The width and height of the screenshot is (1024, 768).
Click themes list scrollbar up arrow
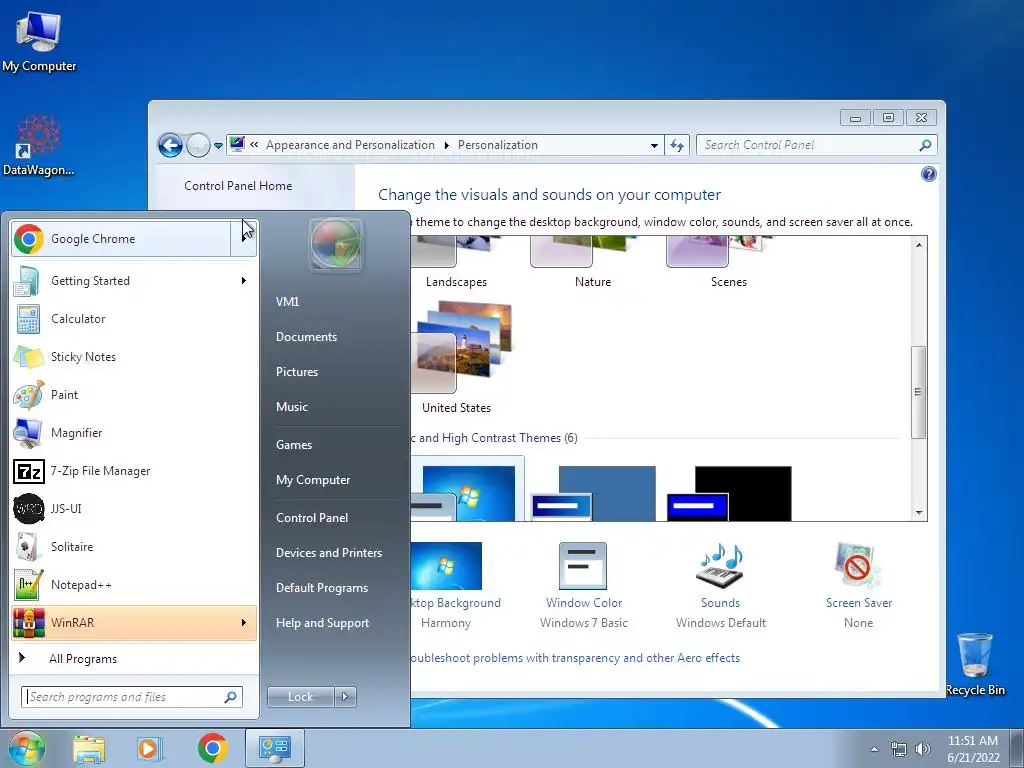click(x=919, y=245)
